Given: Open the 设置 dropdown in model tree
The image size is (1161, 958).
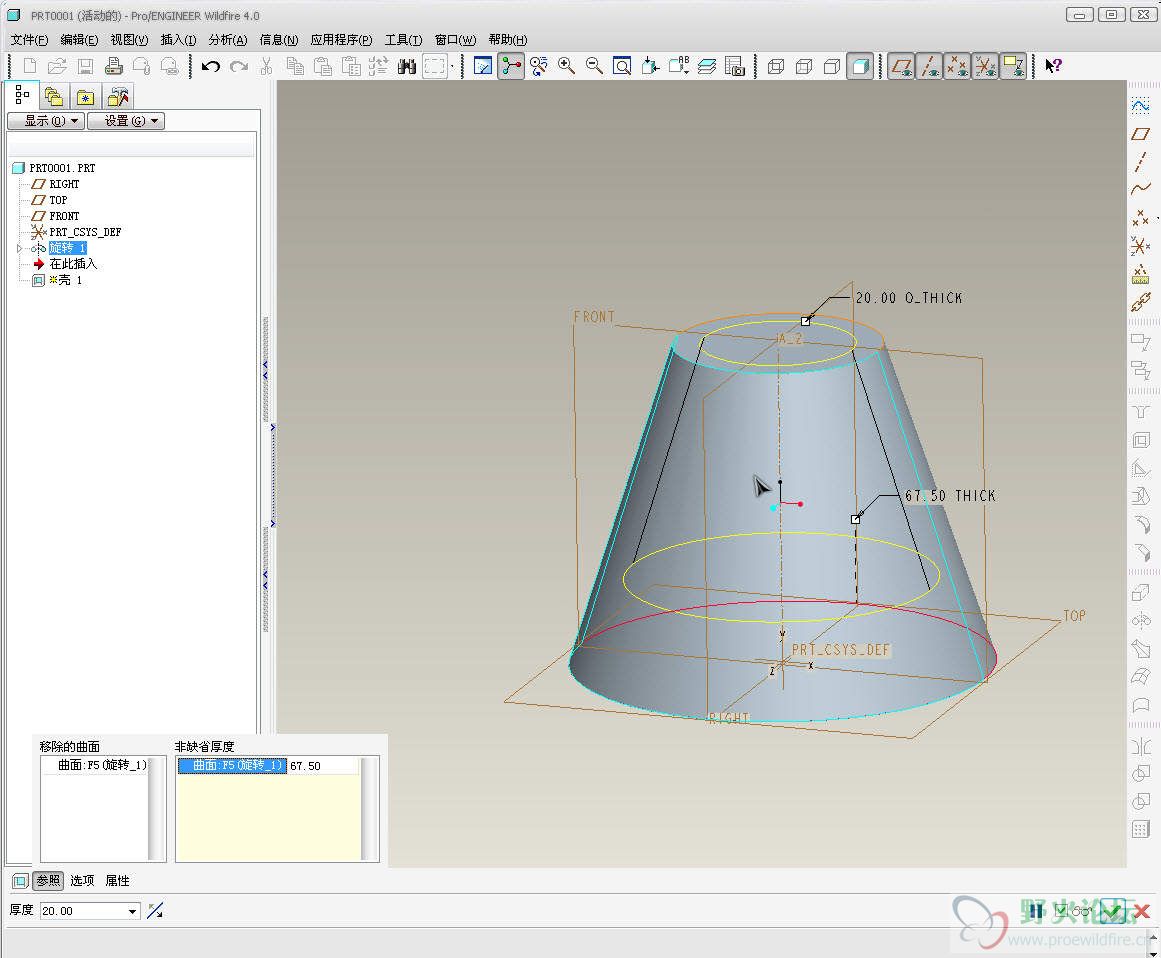Looking at the screenshot, I should 126,121.
